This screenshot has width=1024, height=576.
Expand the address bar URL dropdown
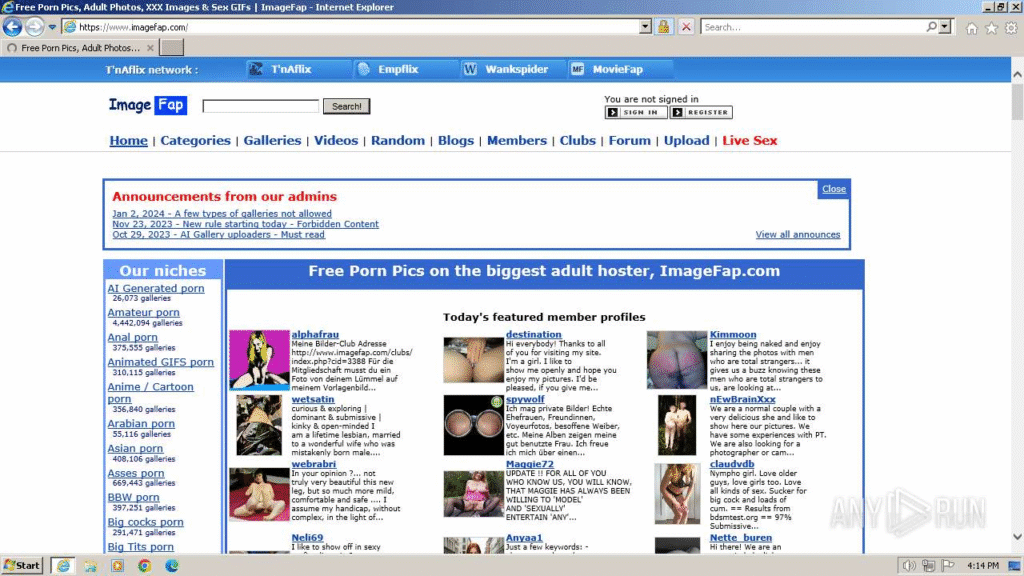[645, 27]
